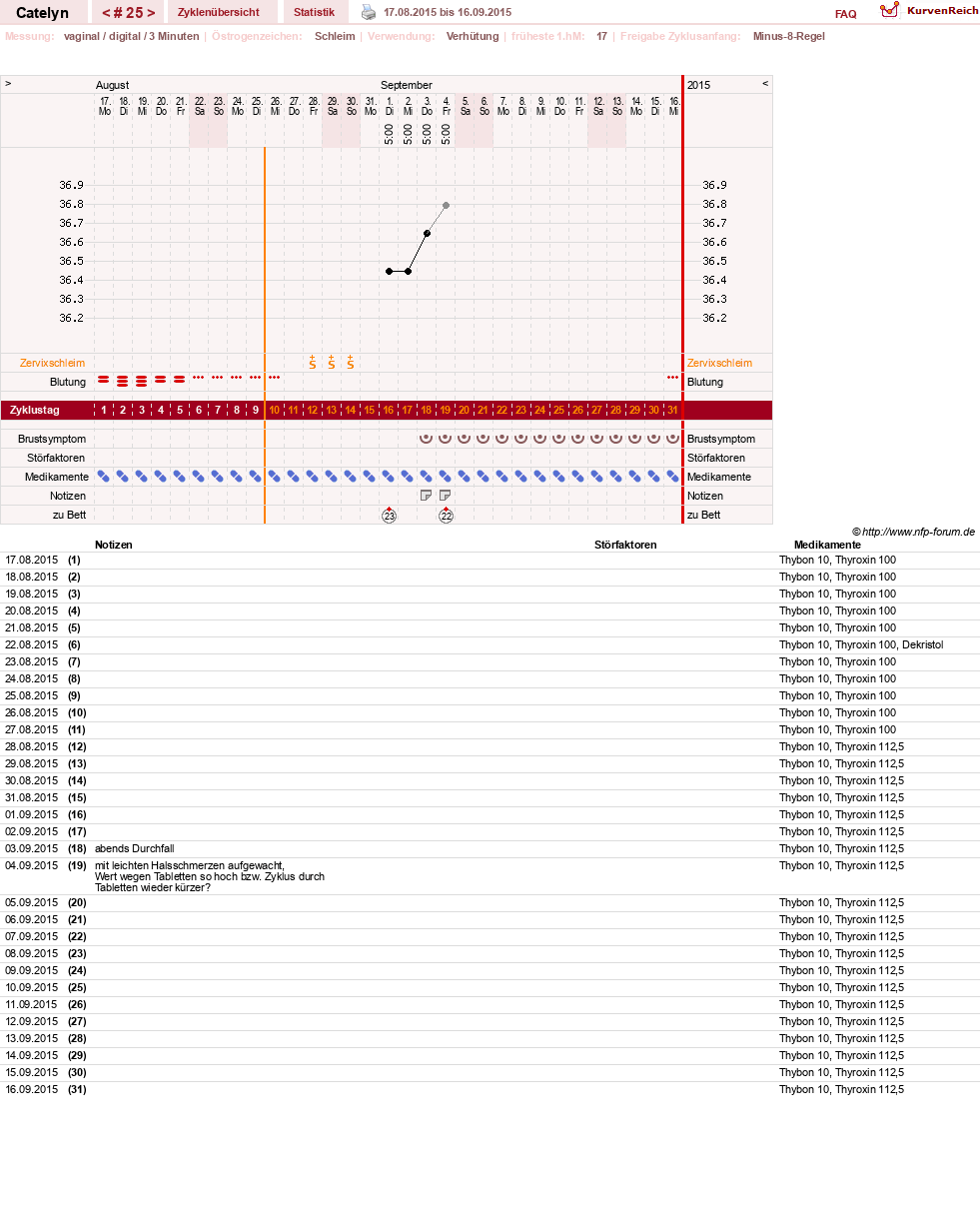Open the http://www.nfp-forum.de link
The width and height of the screenshot is (980, 1212).
click(918, 532)
